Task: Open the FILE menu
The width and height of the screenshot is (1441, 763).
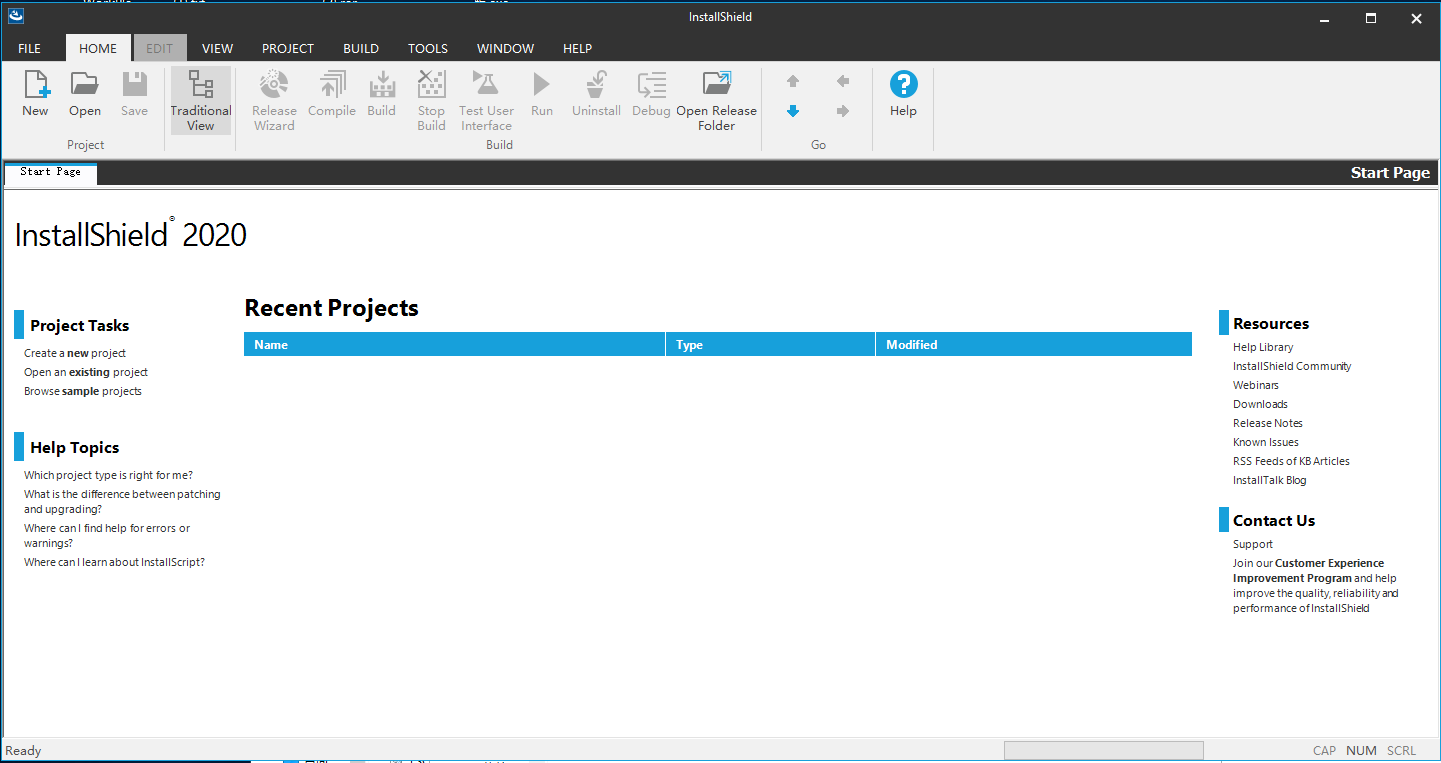Action: 30,48
